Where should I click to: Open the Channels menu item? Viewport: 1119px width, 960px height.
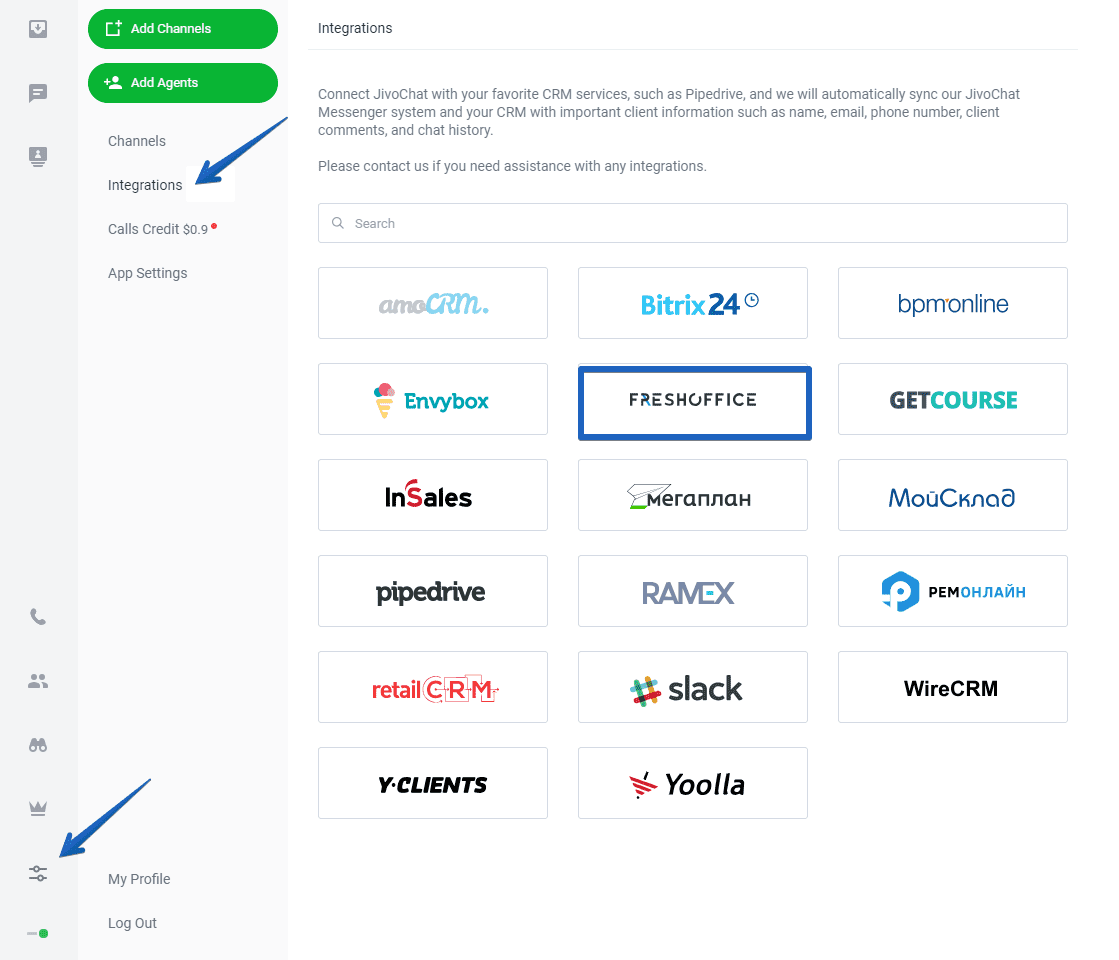coord(137,141)
